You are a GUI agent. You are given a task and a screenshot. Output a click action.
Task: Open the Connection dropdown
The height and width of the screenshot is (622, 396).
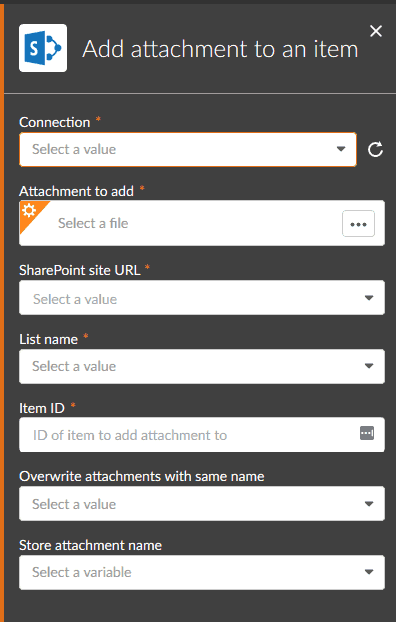click(x=188, y=149)
